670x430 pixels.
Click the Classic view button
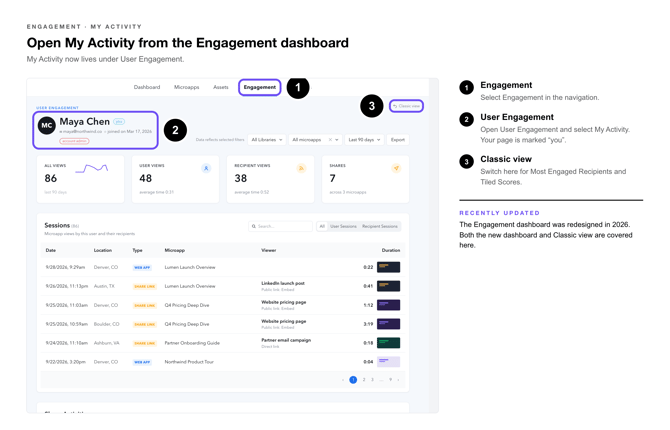[406, 106]
